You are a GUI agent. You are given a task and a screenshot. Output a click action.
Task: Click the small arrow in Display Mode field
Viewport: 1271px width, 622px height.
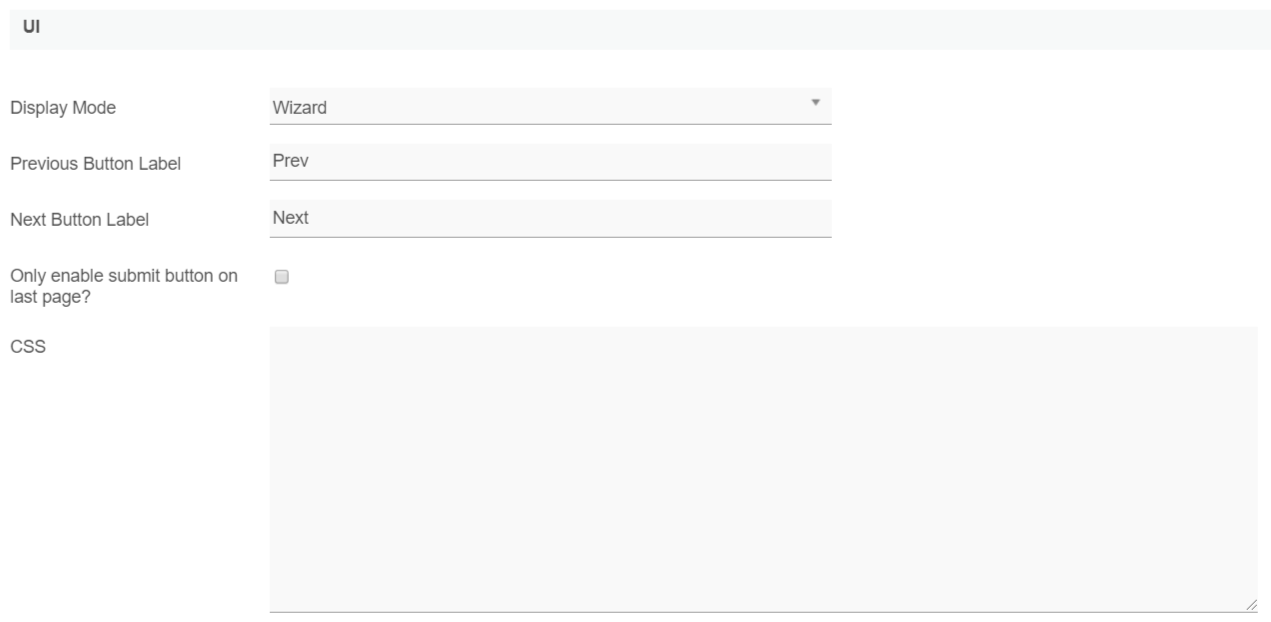tap(815, 103)
